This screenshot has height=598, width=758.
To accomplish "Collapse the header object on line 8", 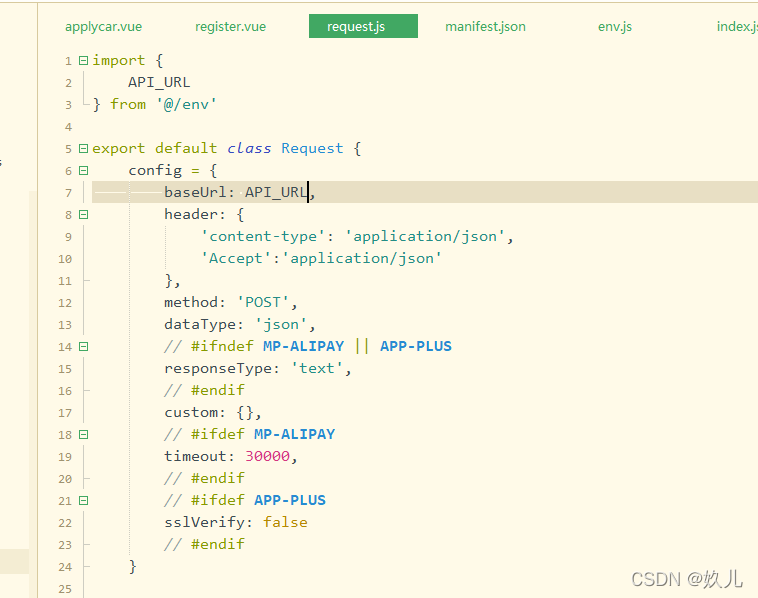I will [x=83, y=214].
